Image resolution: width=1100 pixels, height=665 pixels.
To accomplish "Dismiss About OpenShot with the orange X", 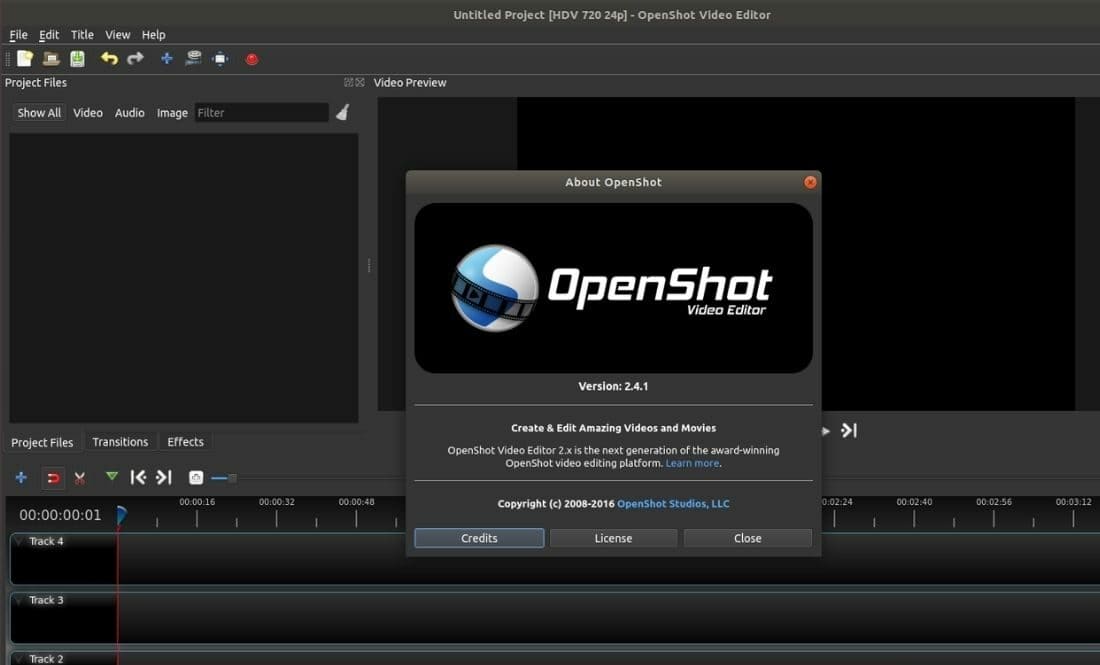I will point(810,182).
